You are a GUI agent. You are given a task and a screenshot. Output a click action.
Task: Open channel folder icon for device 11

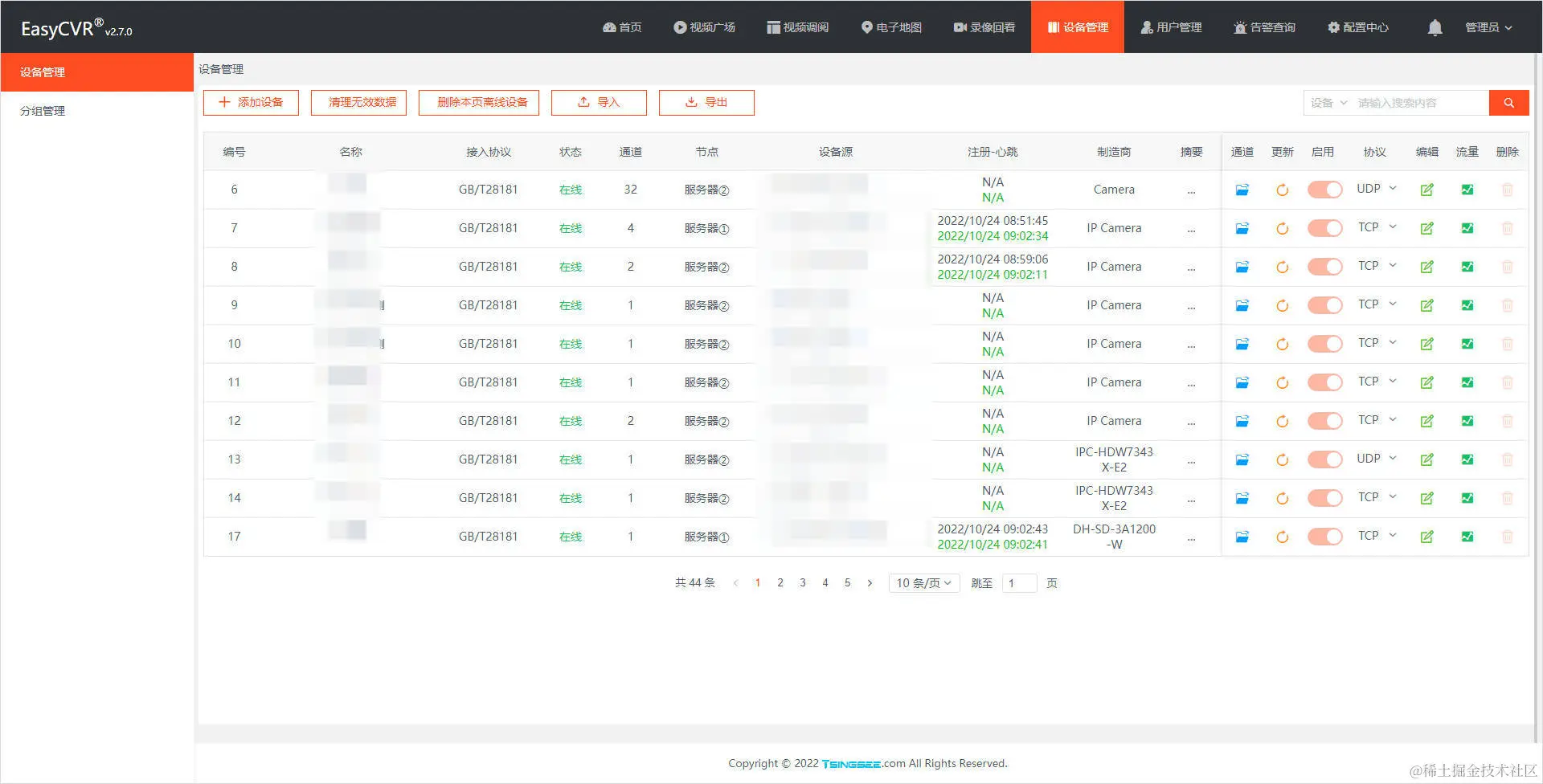pos(1242,382)
